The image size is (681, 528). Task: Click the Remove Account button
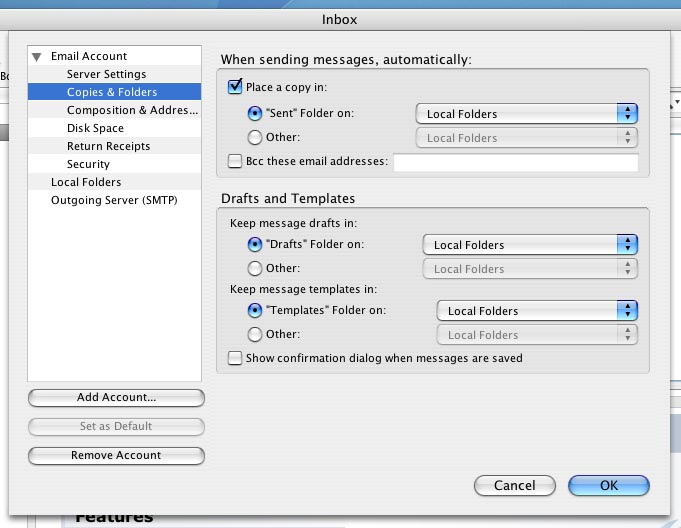click(x=116, y=455)
